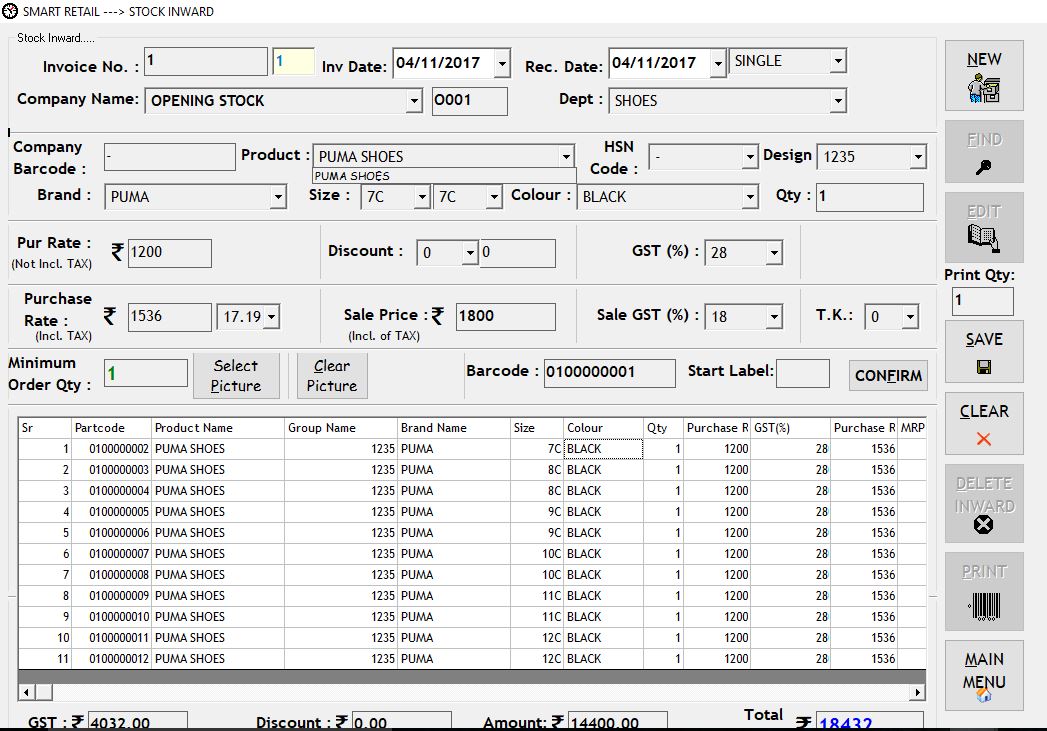
Task: Open the MAIN MENU home button
Action: 984,675
